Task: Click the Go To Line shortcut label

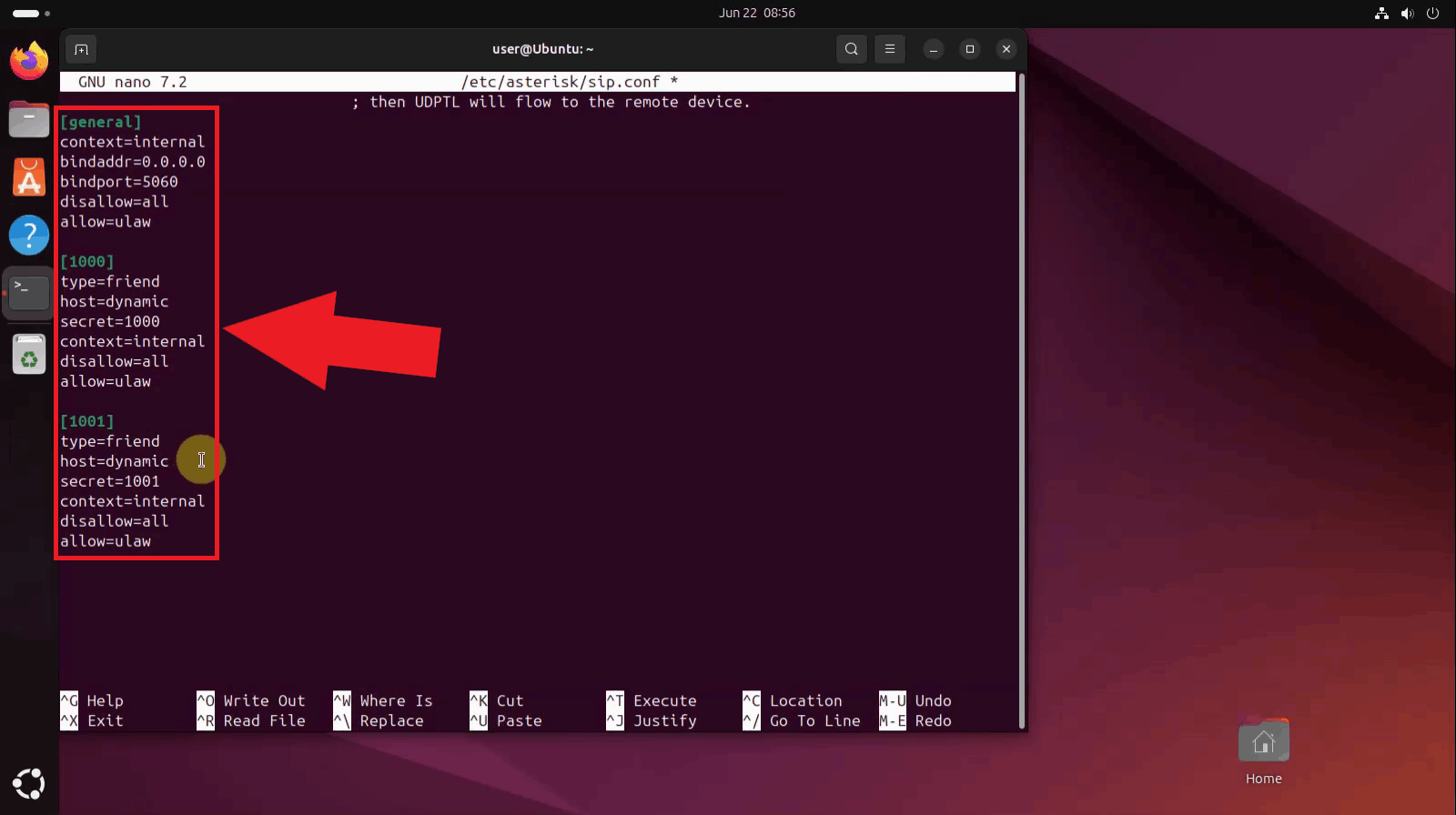Action: (x=814, y=720)
